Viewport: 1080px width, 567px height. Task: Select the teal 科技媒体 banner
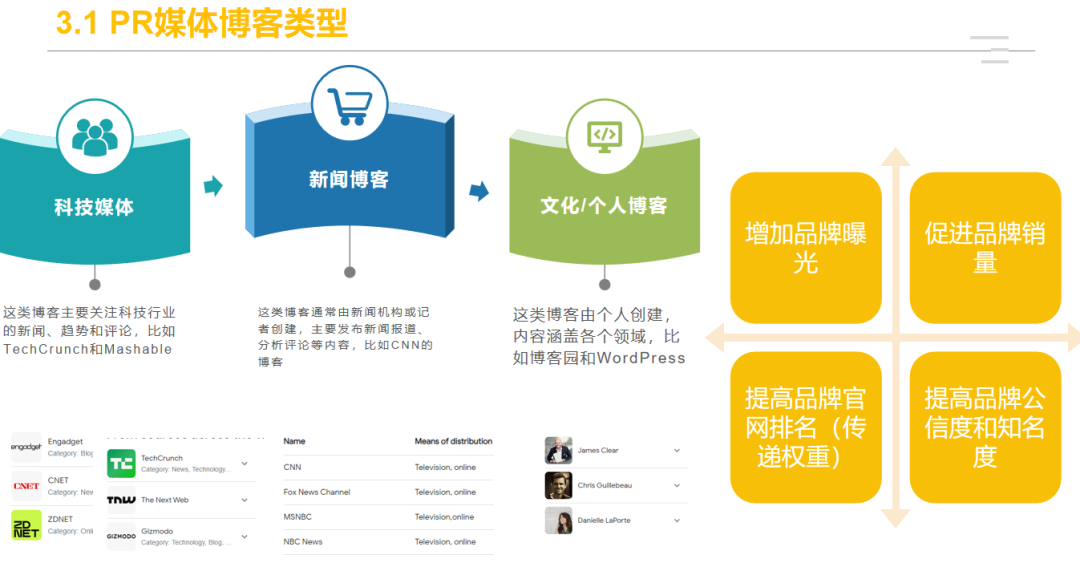point(94,196)
